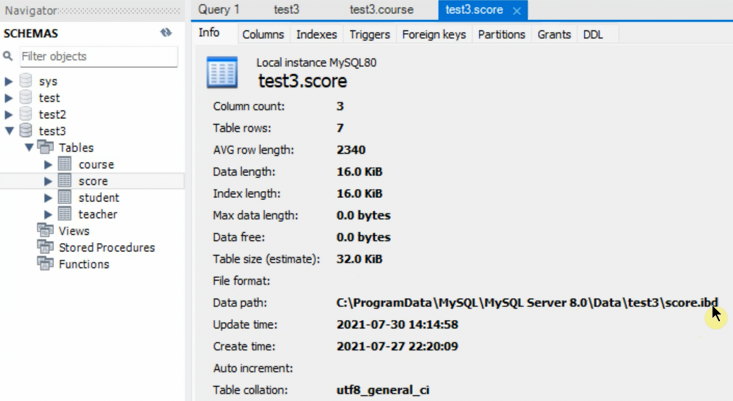Expand the score table node
Image resolution: width=733 pixels, height=401 pixels.
click(48, 181)
